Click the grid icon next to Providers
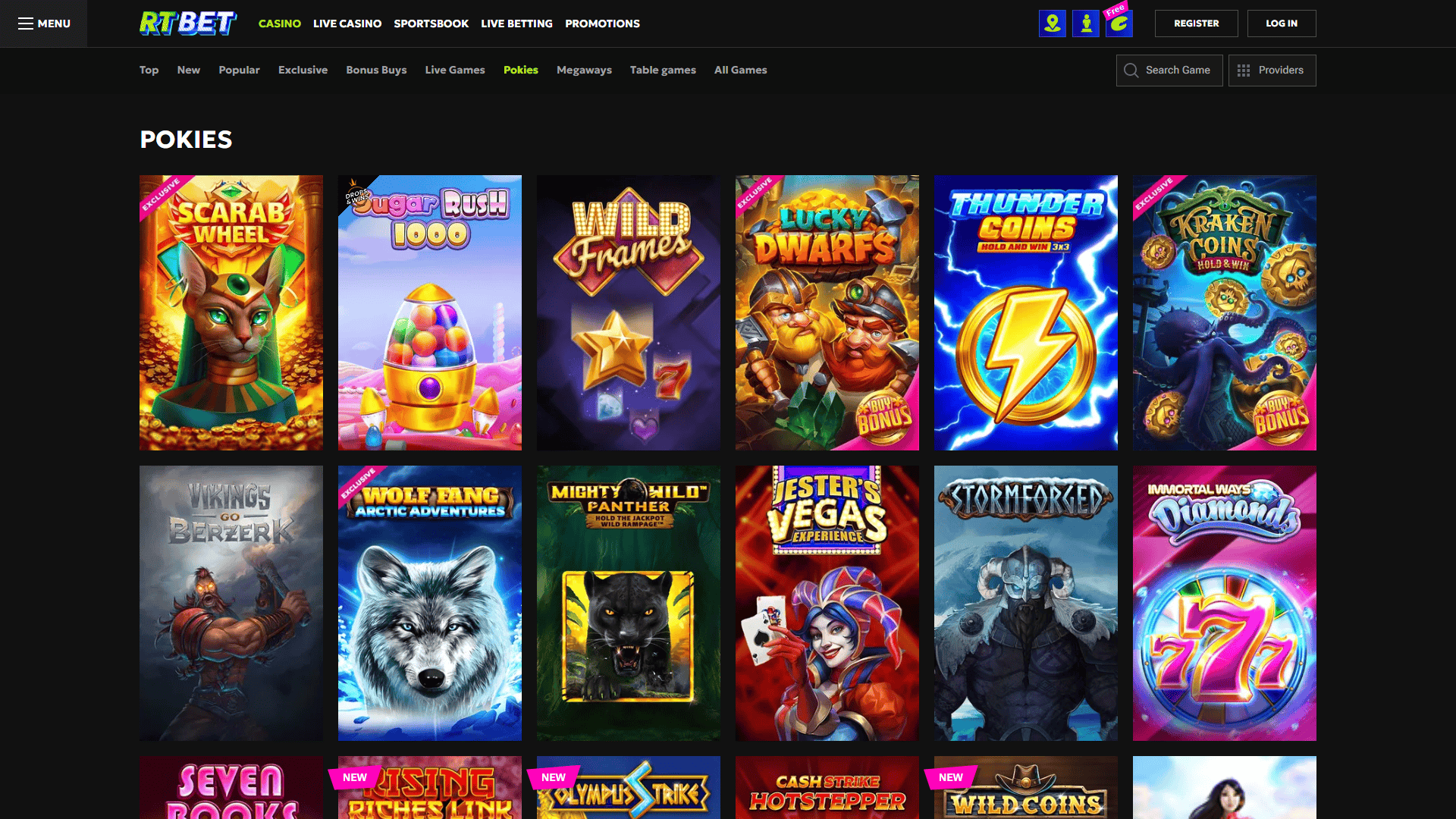This screenshot has width=1456, height=819. (x=1244, y=71)
